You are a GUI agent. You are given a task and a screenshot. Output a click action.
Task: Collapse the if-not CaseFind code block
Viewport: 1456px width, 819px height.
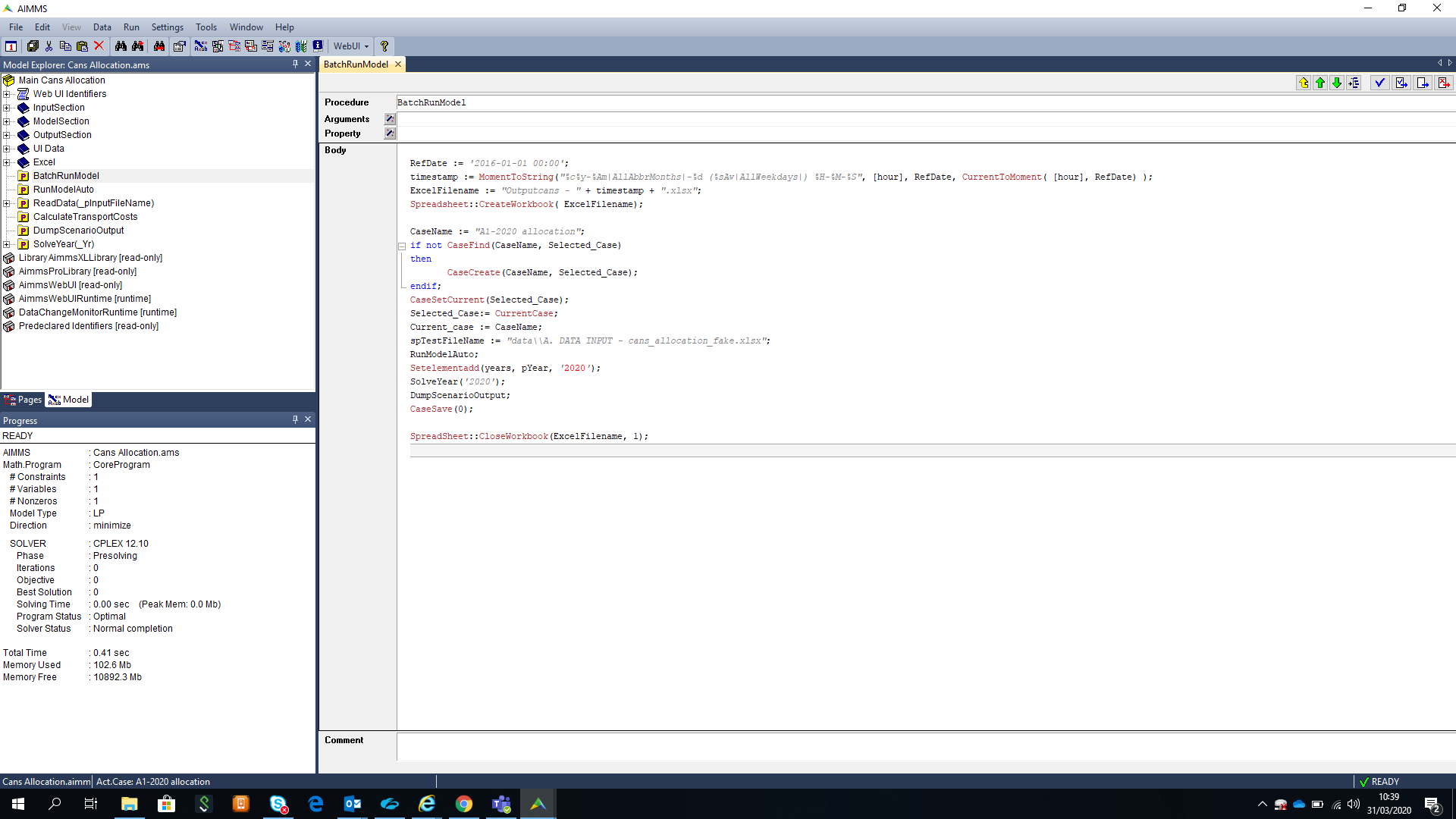click(x=402, y=246)
